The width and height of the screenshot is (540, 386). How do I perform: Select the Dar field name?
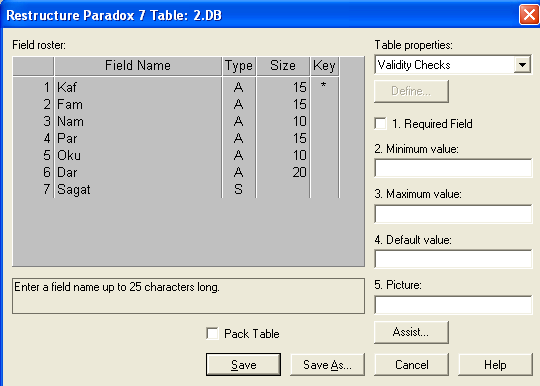click(x=138, y=172)
